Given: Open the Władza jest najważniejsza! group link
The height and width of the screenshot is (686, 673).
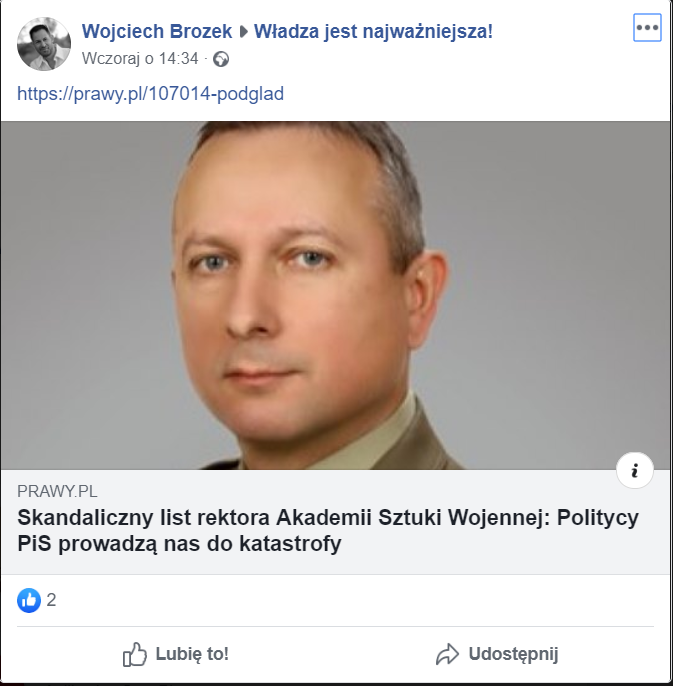Looking at the screenshot, I should point(373,31).
